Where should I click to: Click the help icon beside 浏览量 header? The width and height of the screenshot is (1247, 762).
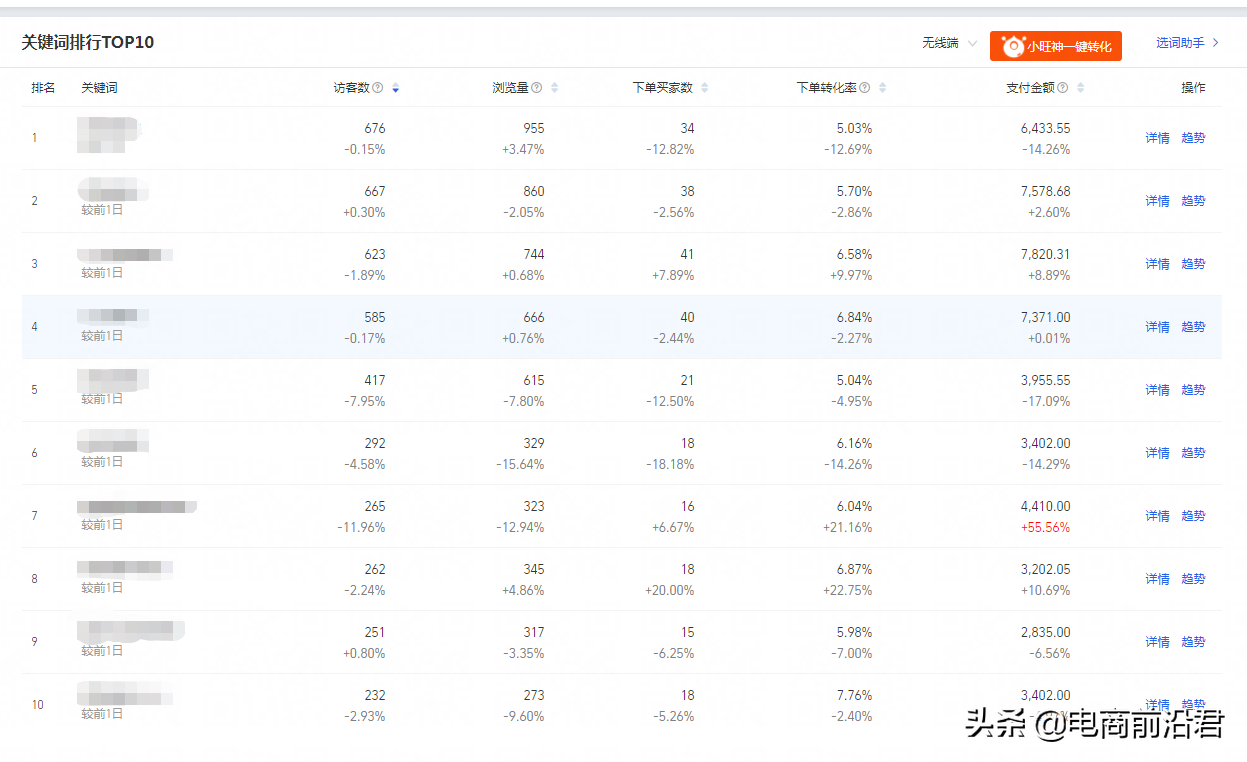[x=535, y=87]
